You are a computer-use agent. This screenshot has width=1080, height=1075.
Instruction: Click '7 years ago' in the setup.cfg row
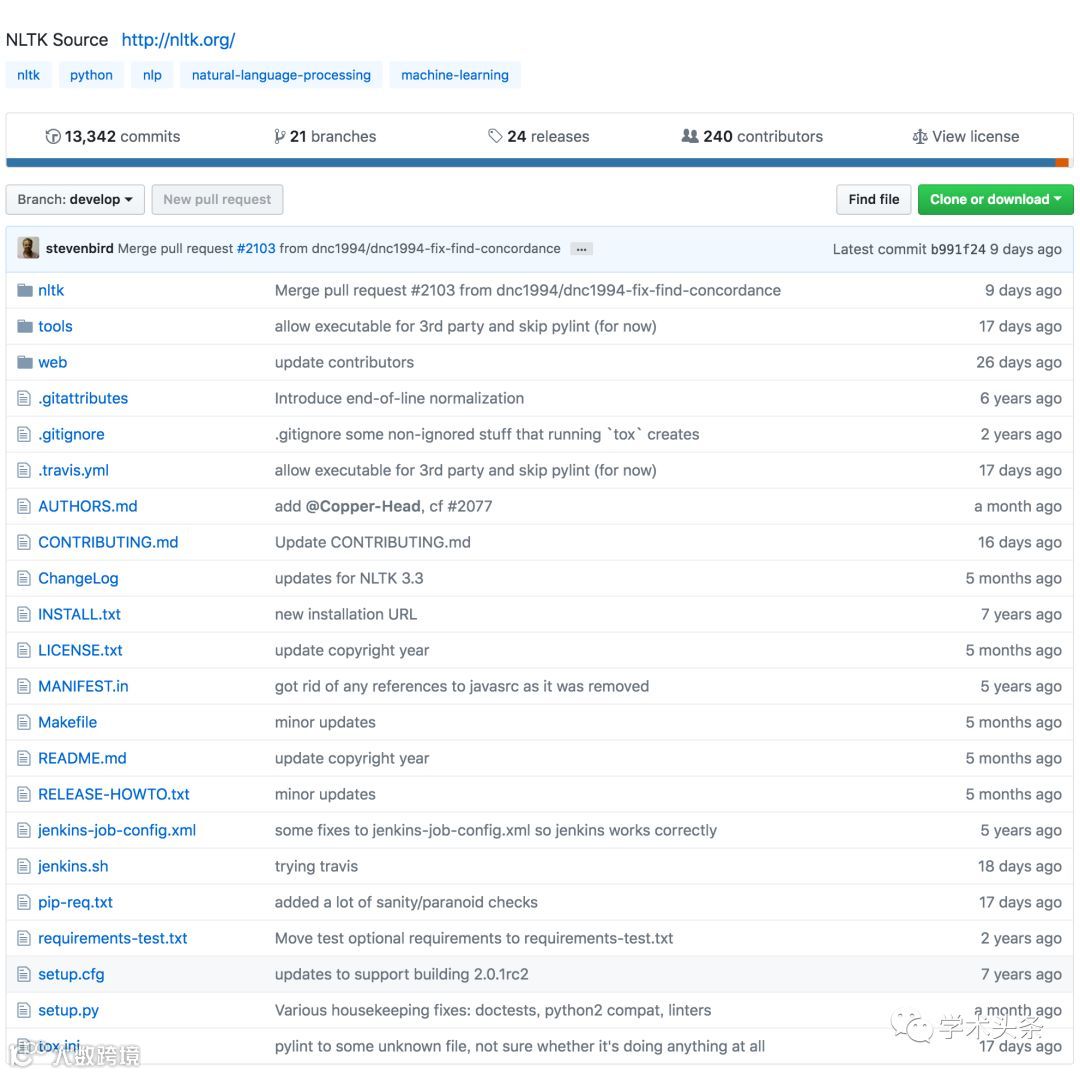(1021, 974)
